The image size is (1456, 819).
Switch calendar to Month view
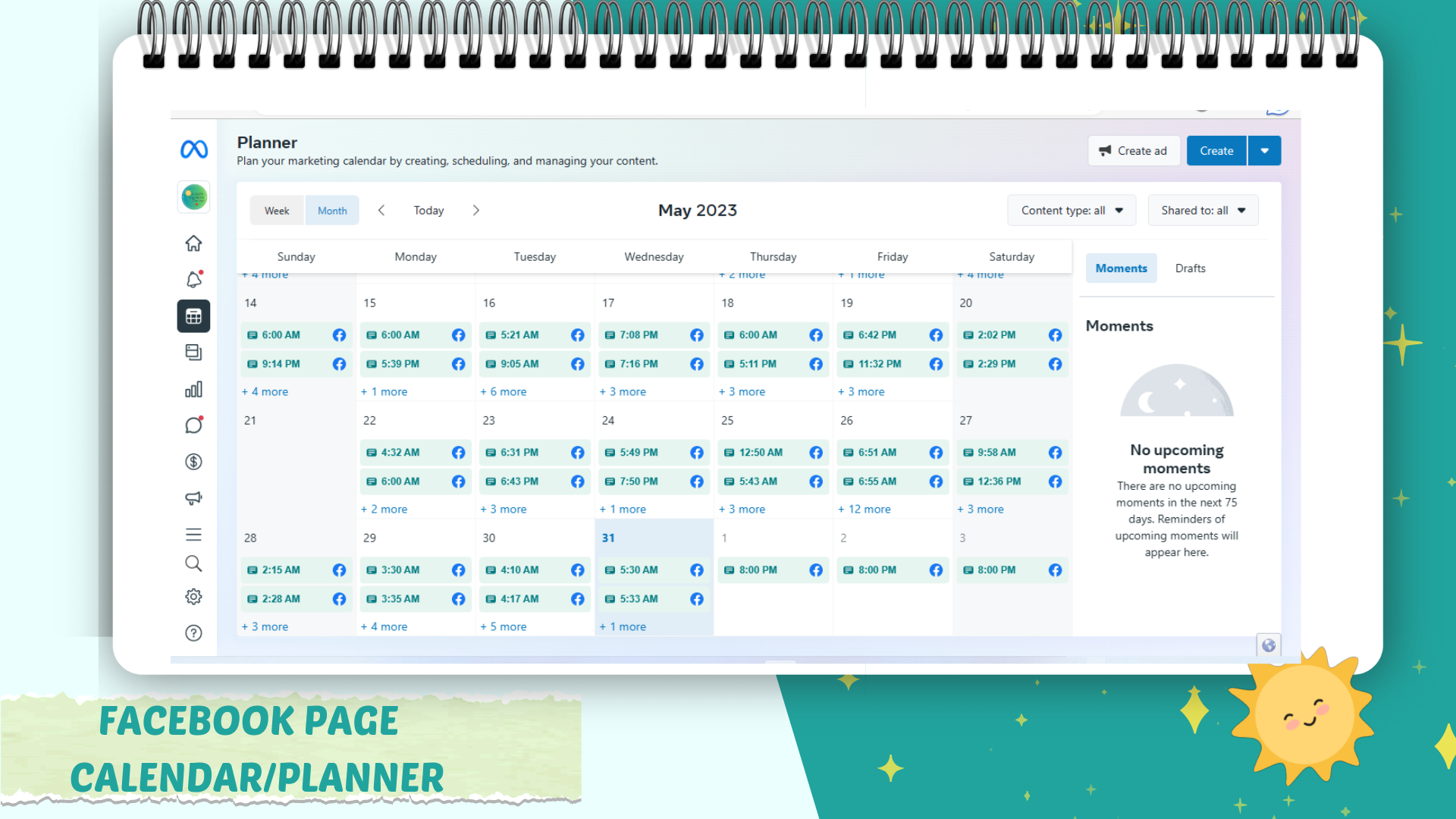pos(332,211)
